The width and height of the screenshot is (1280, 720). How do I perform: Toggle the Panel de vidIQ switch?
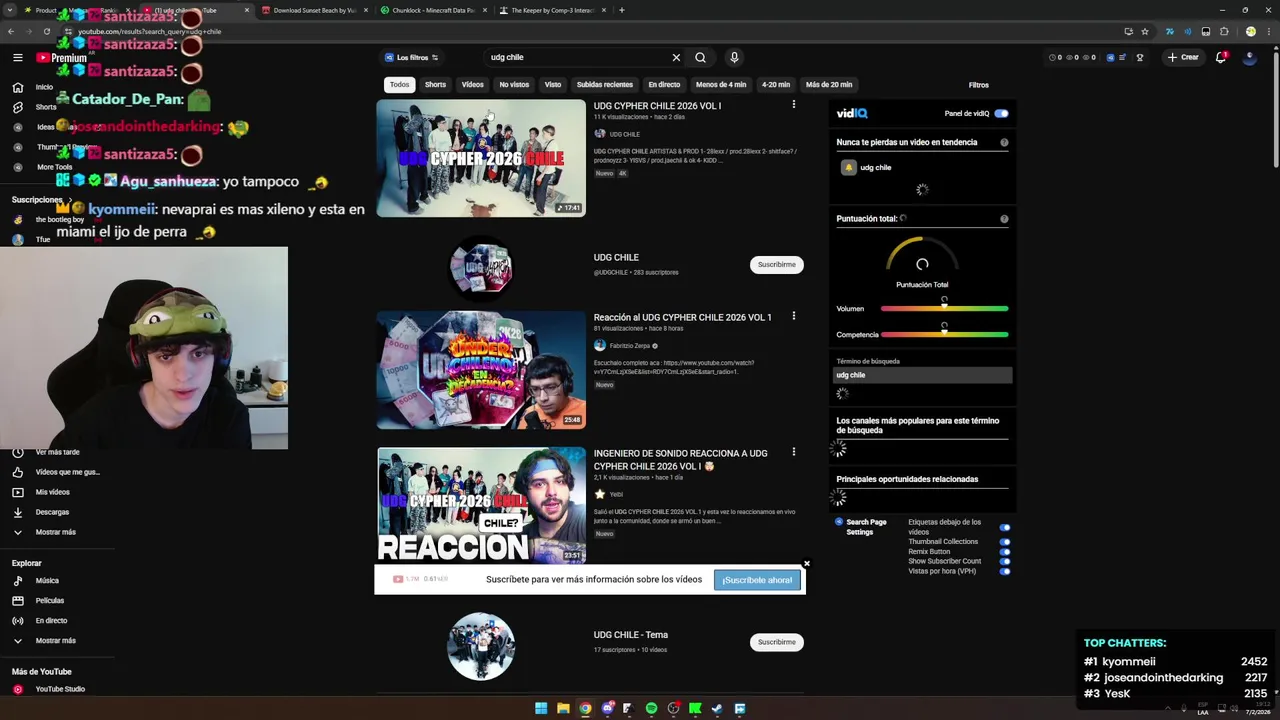tap(1001, 113)
